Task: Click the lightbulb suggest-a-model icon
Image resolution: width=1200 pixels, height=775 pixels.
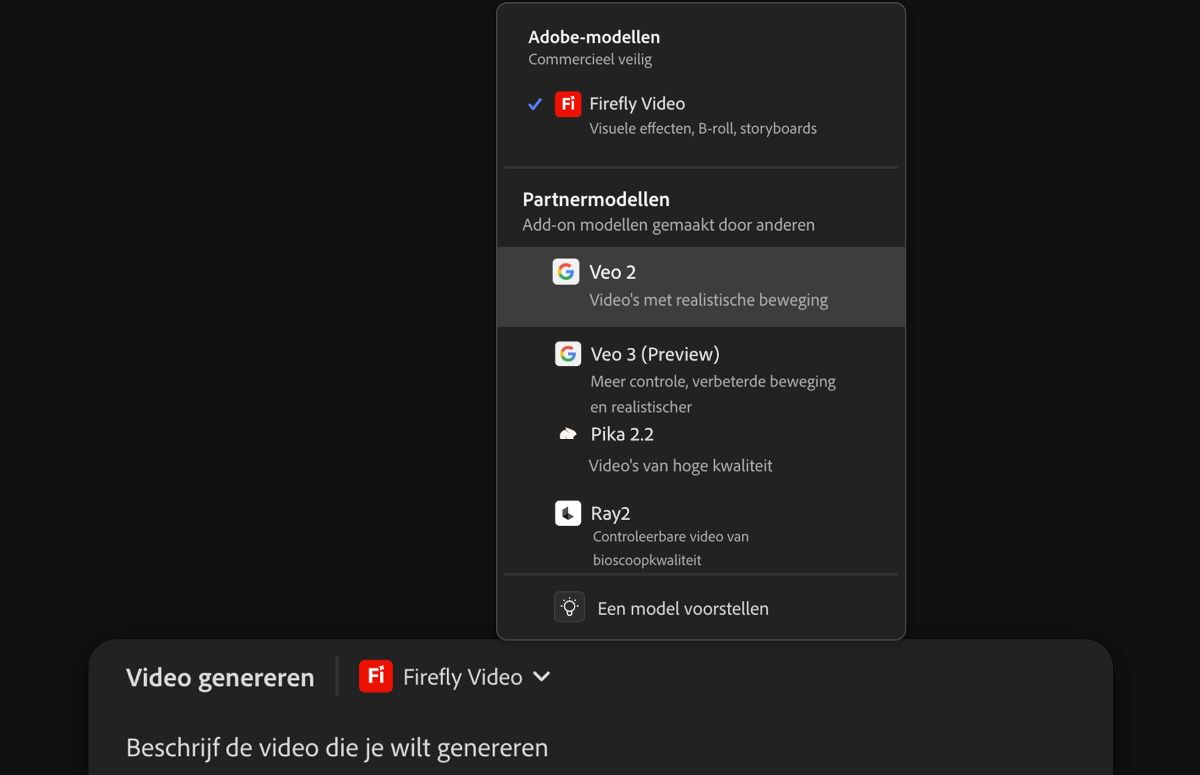Action: pos(569,608)
